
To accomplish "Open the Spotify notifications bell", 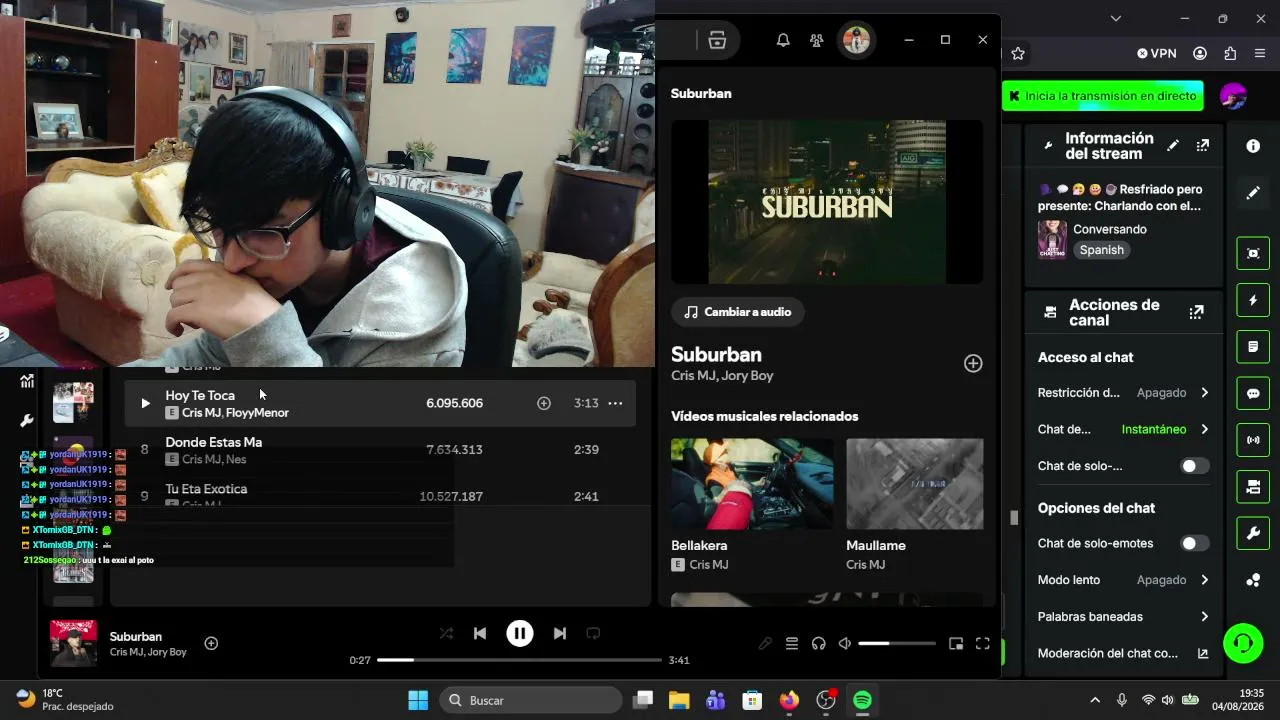I will coord(783,40).
